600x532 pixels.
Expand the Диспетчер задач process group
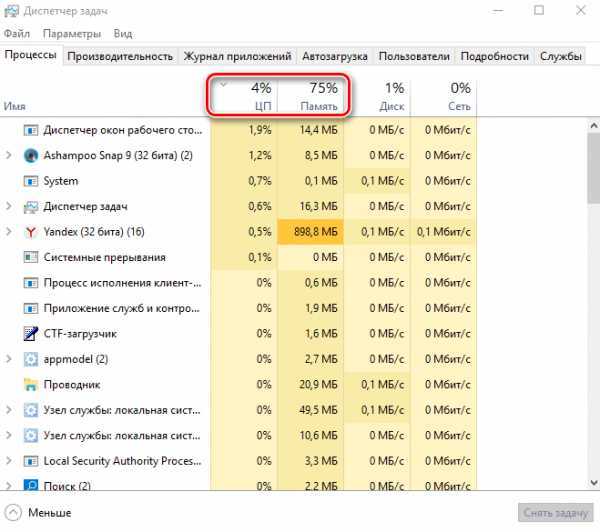(9, 206)
